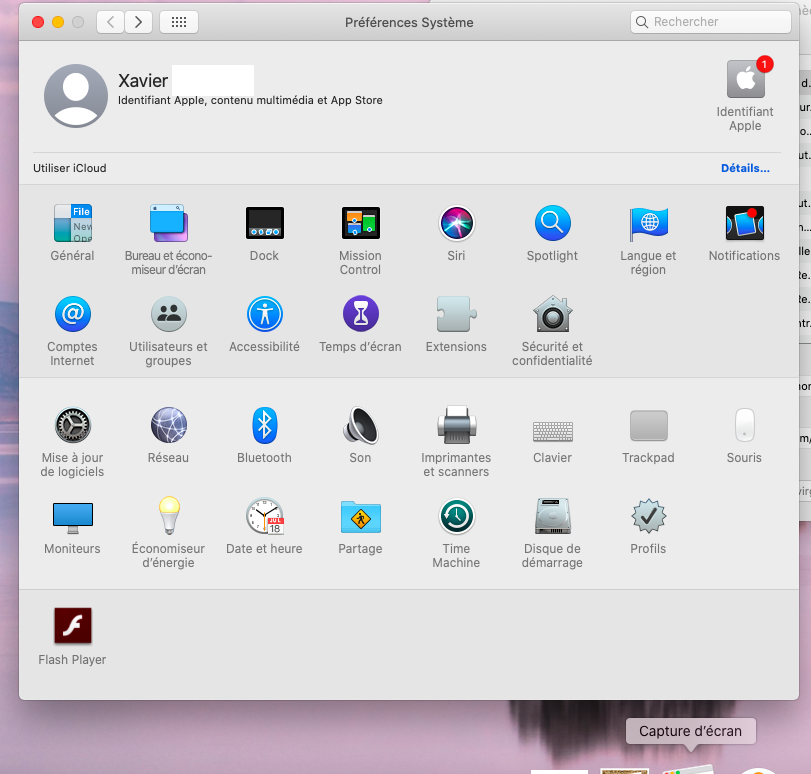Open Imprimantes et scanners pane

(x=457, y=425)
